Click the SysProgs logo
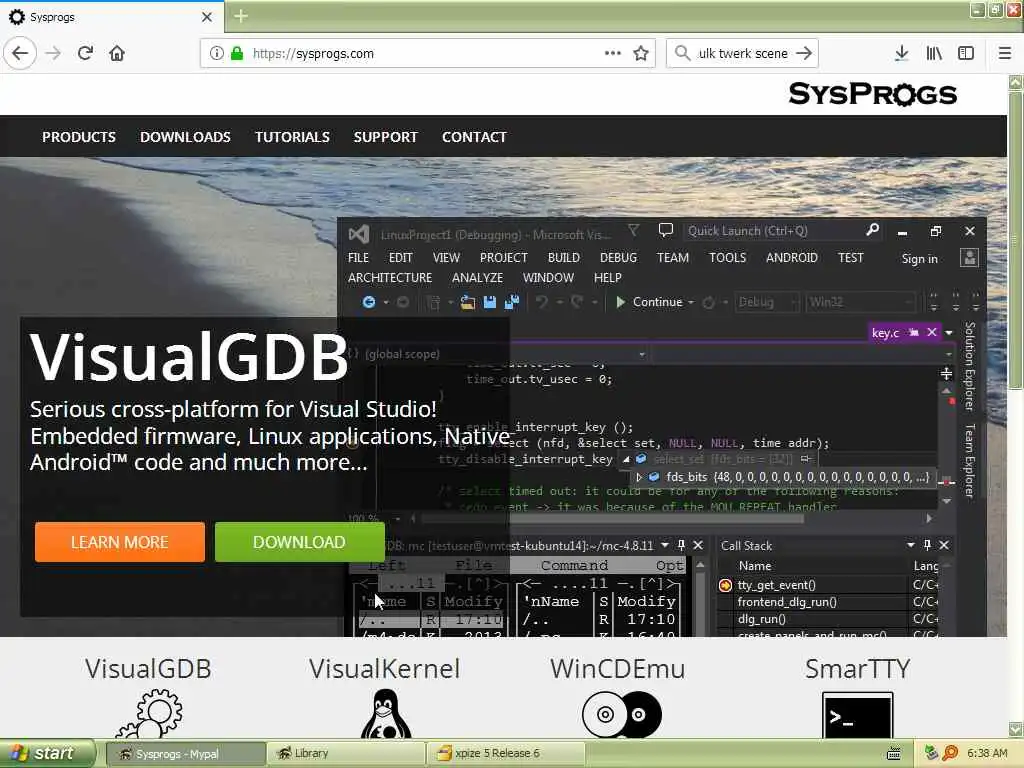This screenshot has width=1024, height=768. coord(872,94)
